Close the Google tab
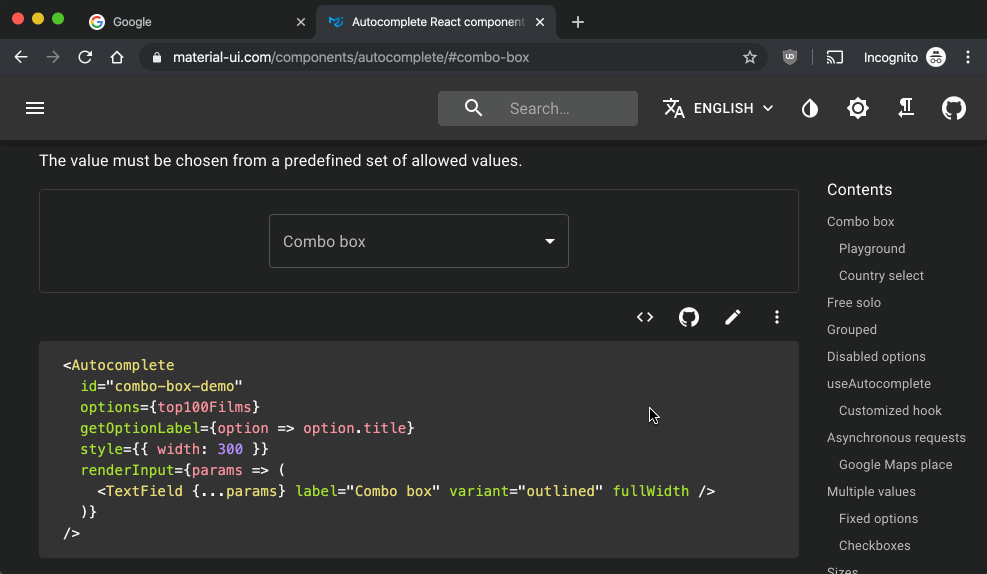 pyautogui.click(x=301, y=22)
